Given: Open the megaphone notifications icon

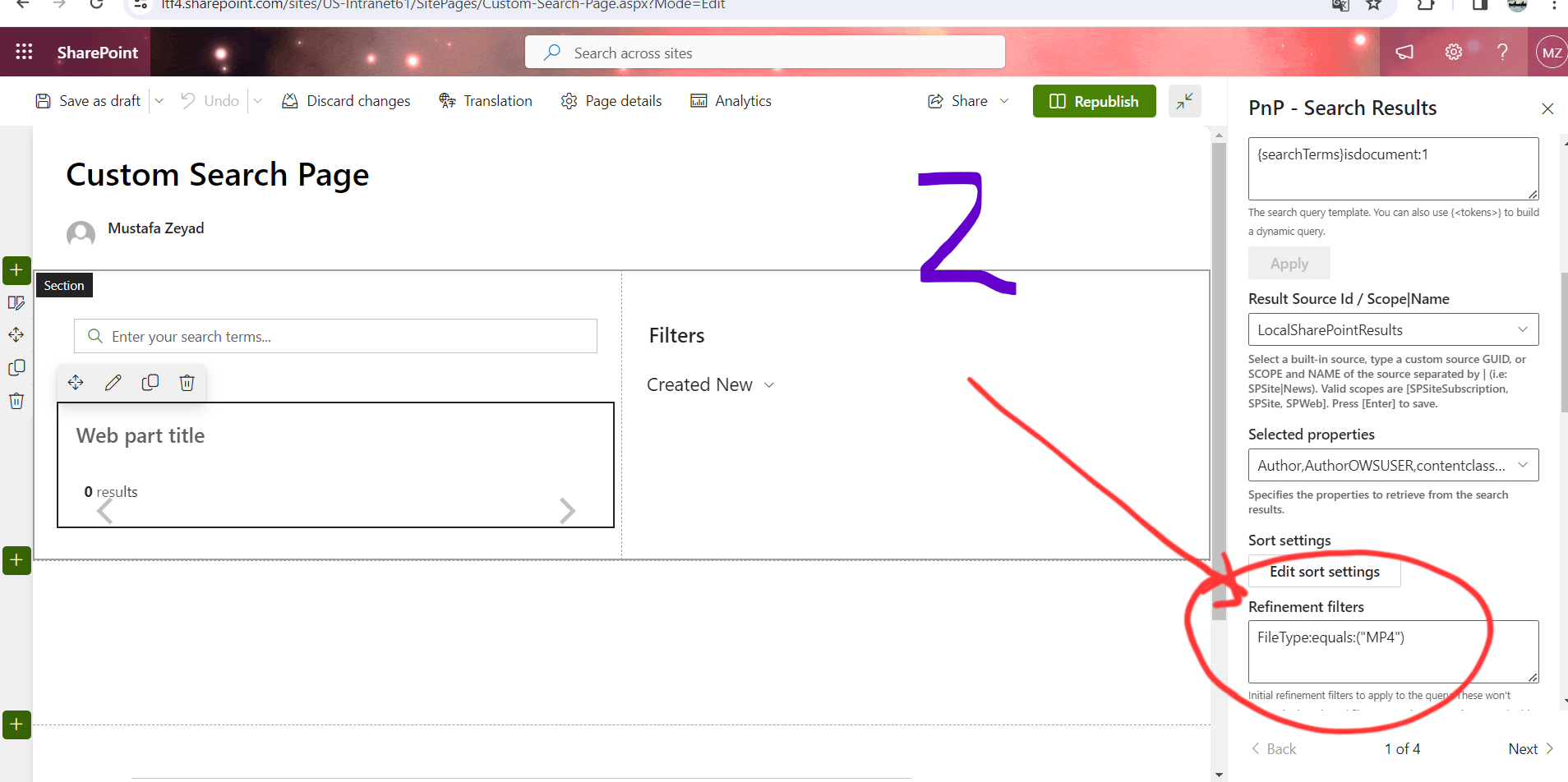Looking at the screenshot, I should [x=1404, y=52].
